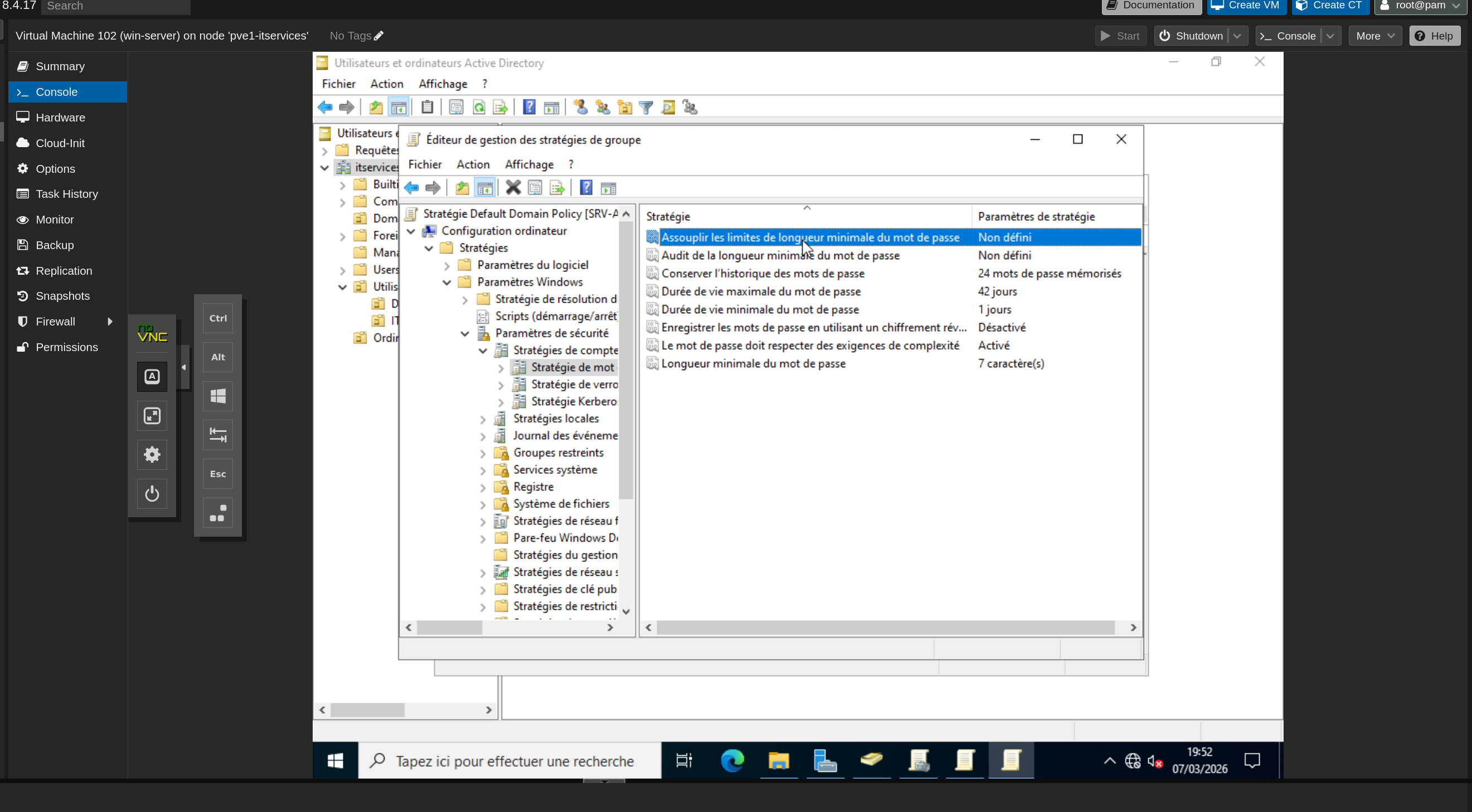The height and width of the screenshot is (812, 1472).
Task: Open Microsoft Edge from the taskbar
Action: pyautogui.click(x=732, y=761)
